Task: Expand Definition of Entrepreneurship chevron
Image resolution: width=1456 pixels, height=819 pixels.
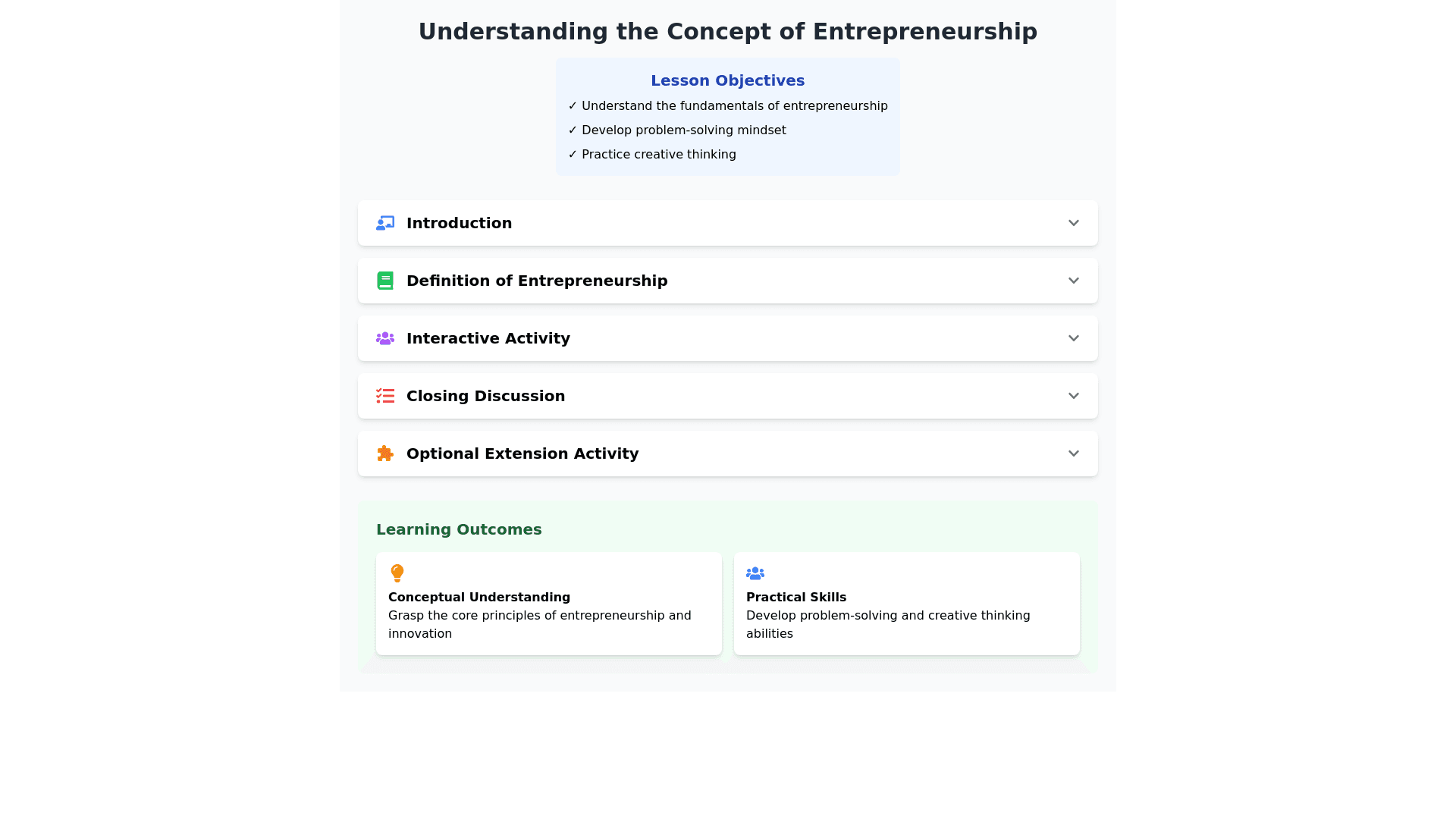Action: click(1073, 281)
